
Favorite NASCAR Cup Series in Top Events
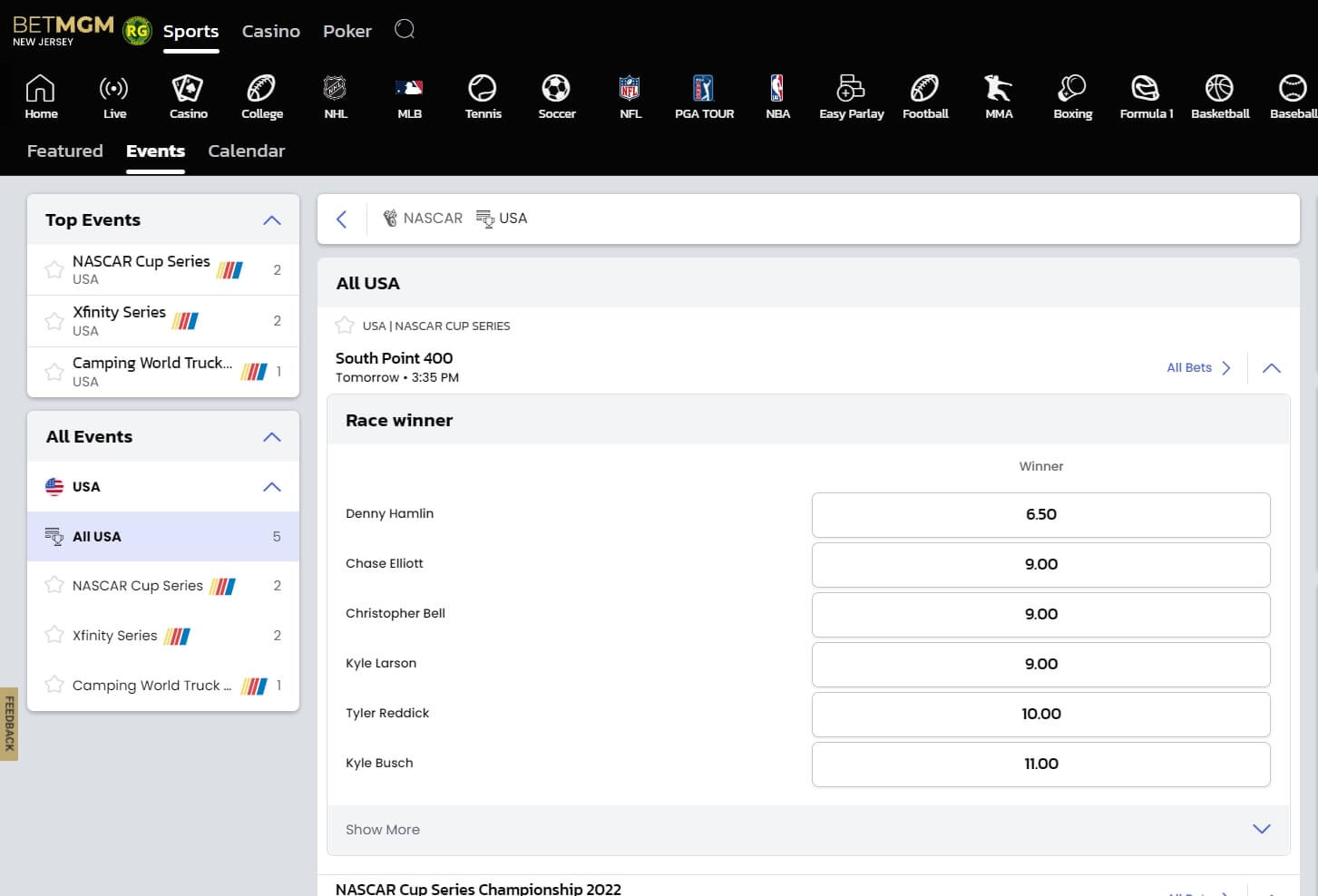(x=54, y=269)
